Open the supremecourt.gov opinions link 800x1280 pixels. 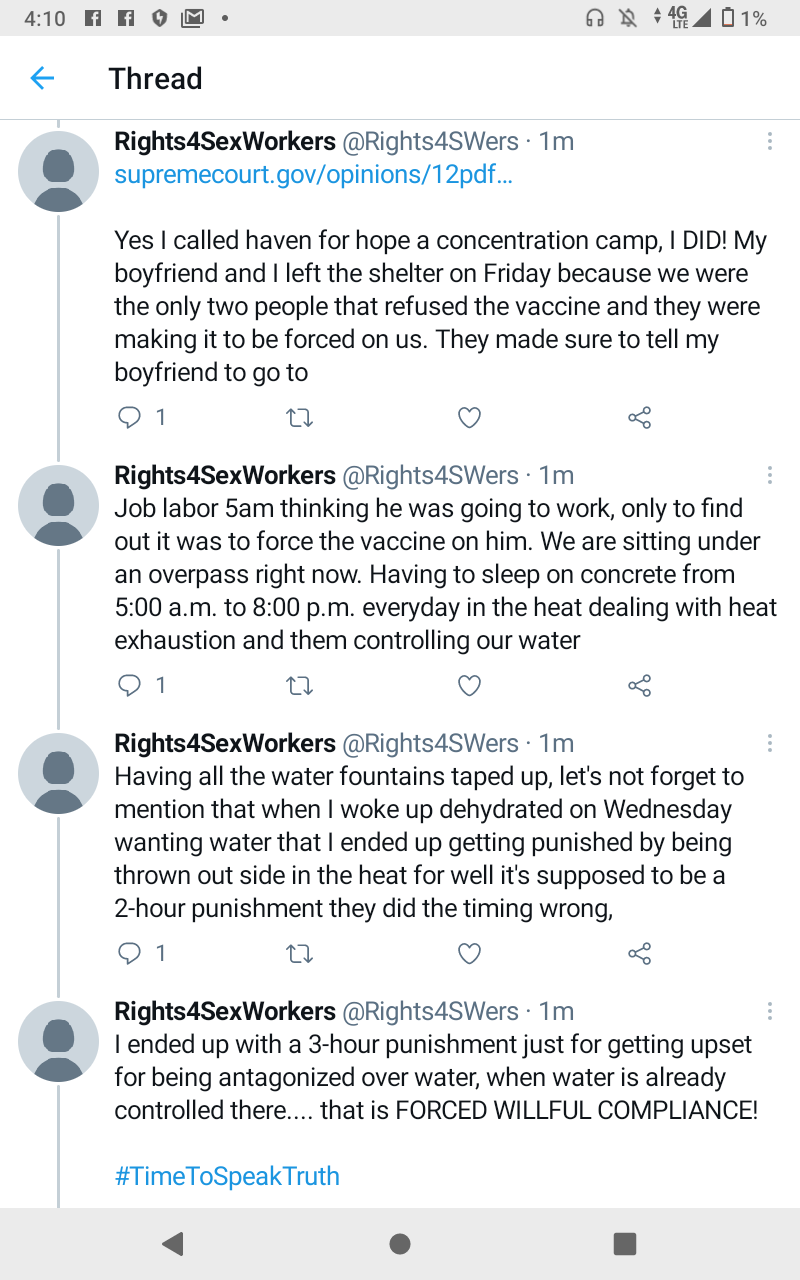pyautogui.click(x=313, y=174)
